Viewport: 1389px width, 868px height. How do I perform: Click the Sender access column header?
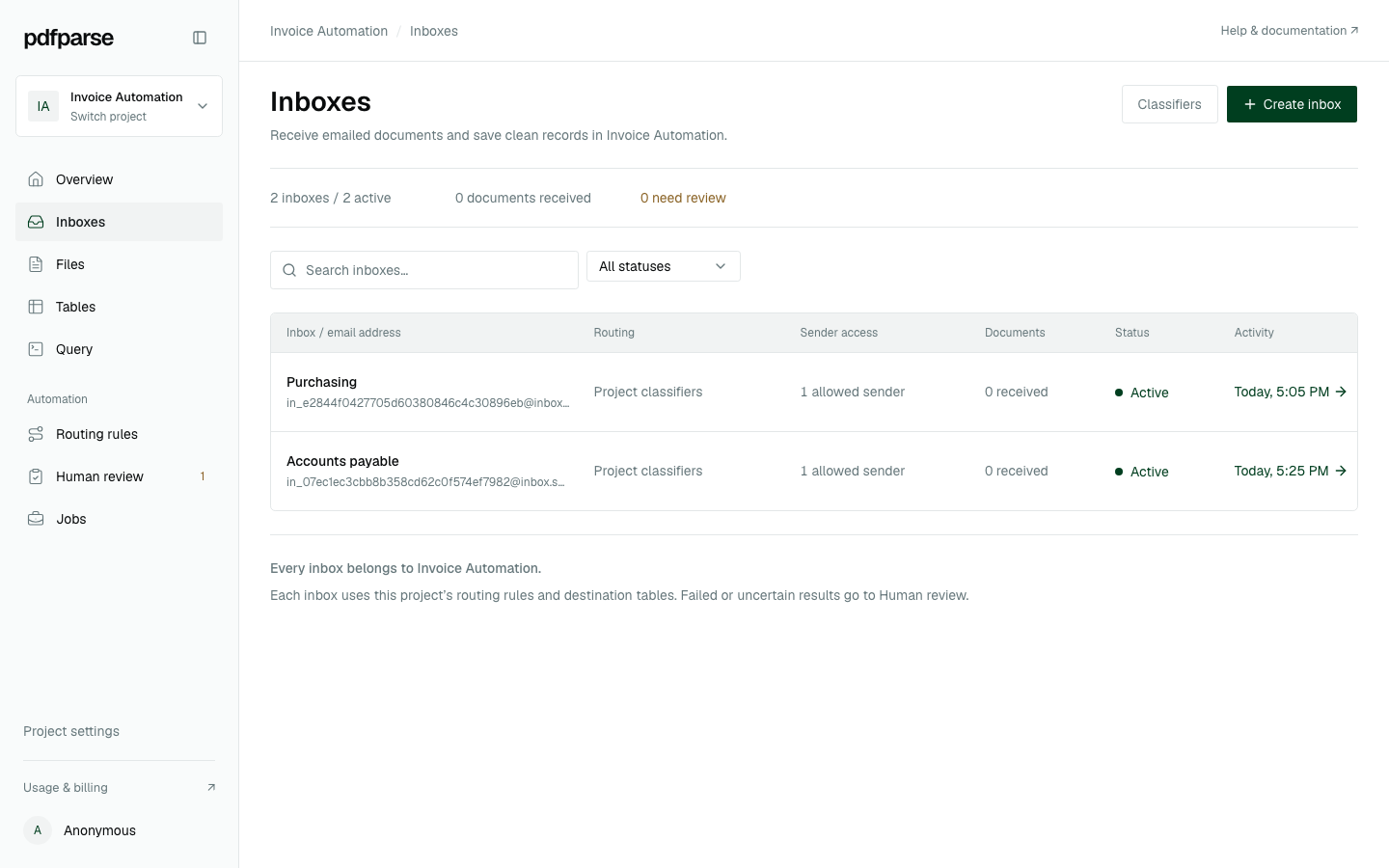click(839, 333)
